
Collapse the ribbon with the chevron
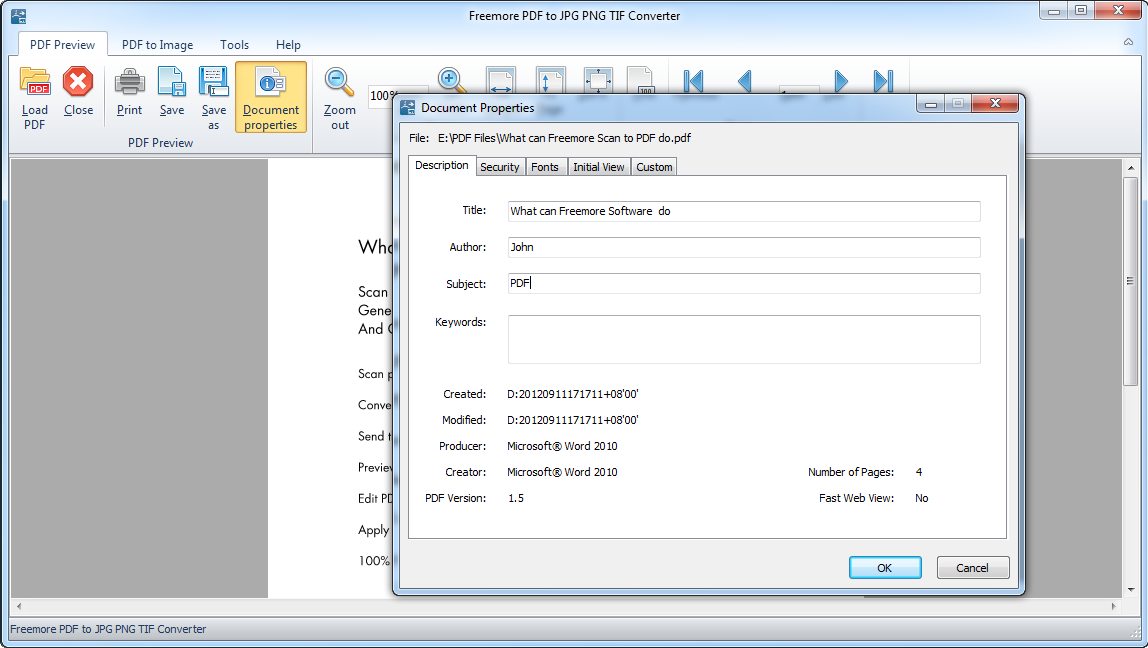point(1128,42)
